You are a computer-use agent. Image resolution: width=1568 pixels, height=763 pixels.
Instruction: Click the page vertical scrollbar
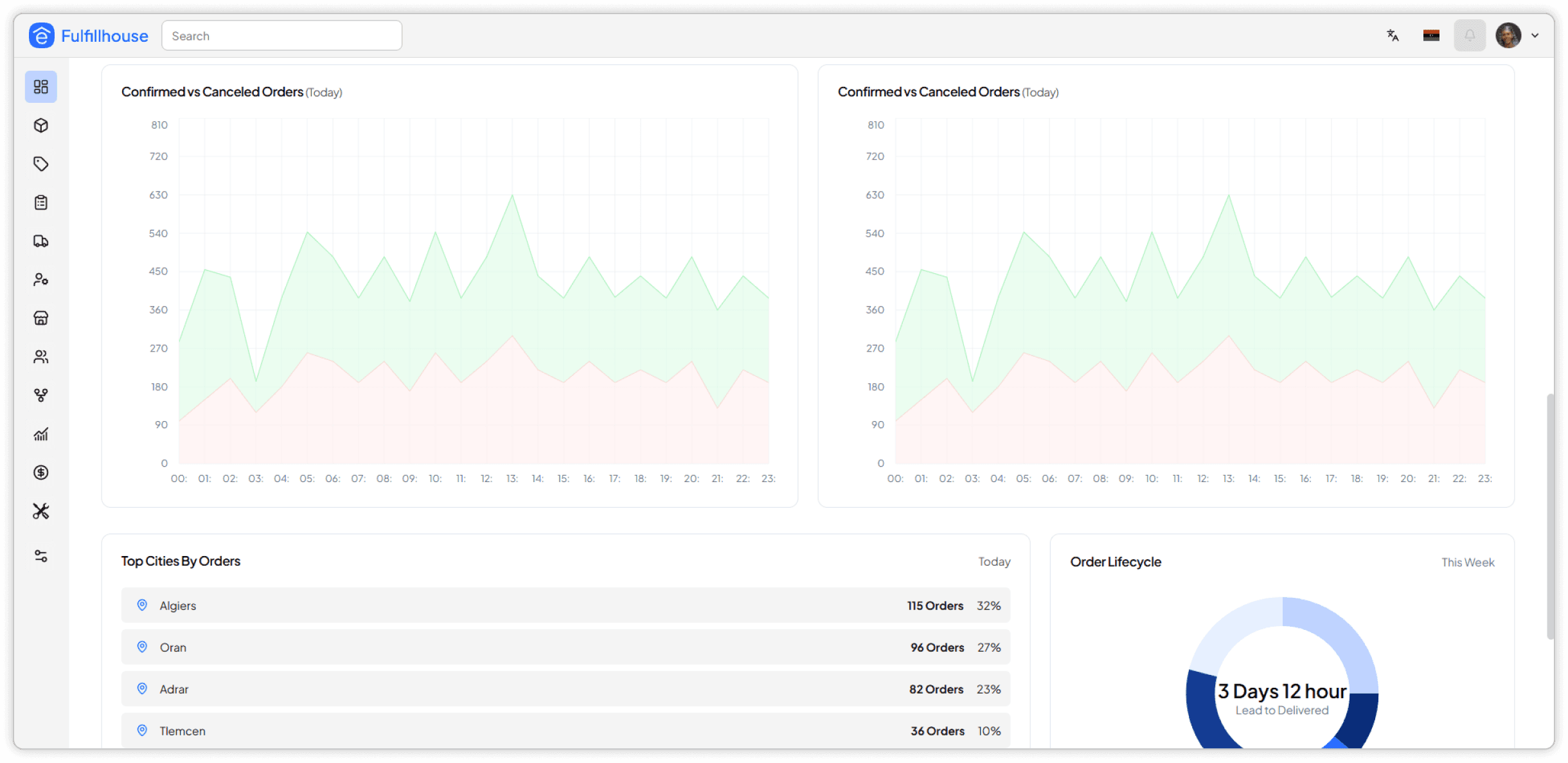point(1550,514)
